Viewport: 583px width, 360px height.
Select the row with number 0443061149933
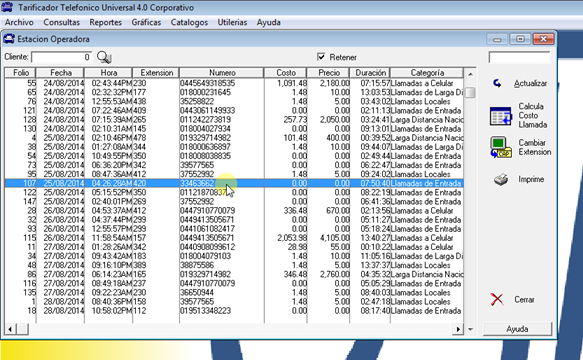(x=234, y=110)
